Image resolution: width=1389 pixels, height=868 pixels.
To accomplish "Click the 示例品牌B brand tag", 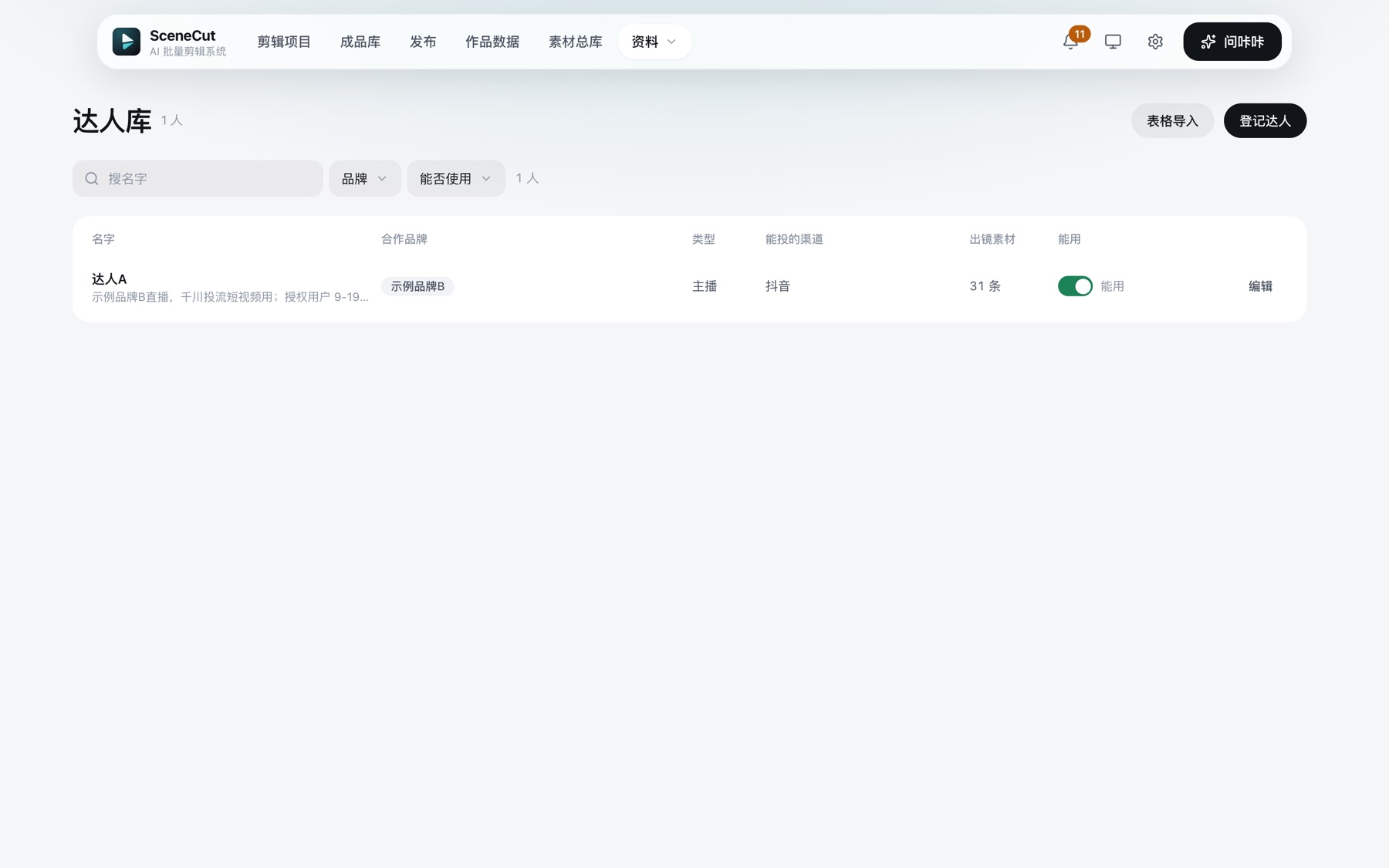I will (x=417, y=286).
